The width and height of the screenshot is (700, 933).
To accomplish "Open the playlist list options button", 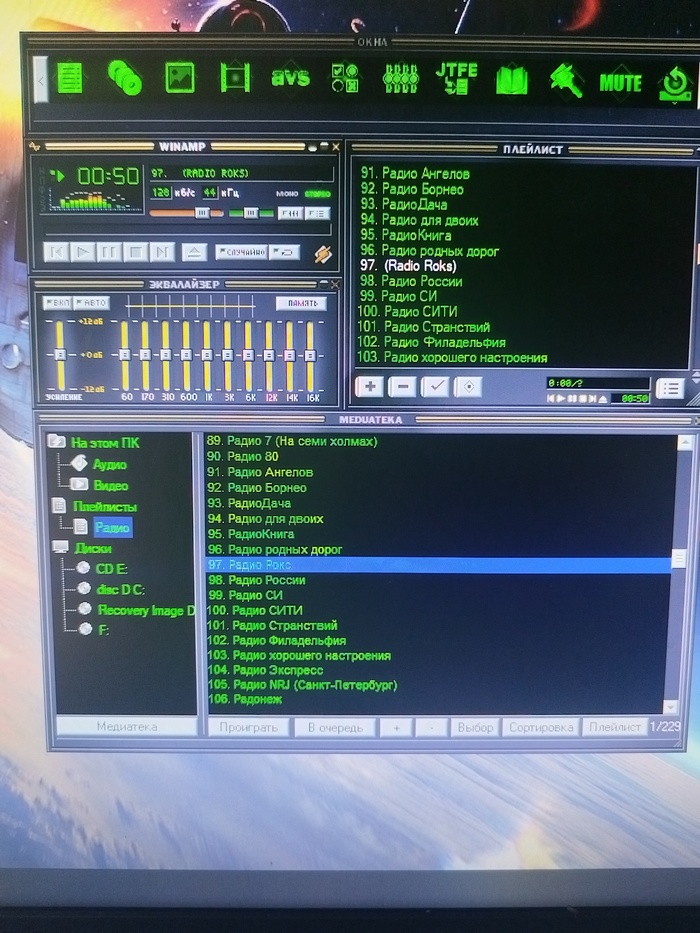I will 670,389.
